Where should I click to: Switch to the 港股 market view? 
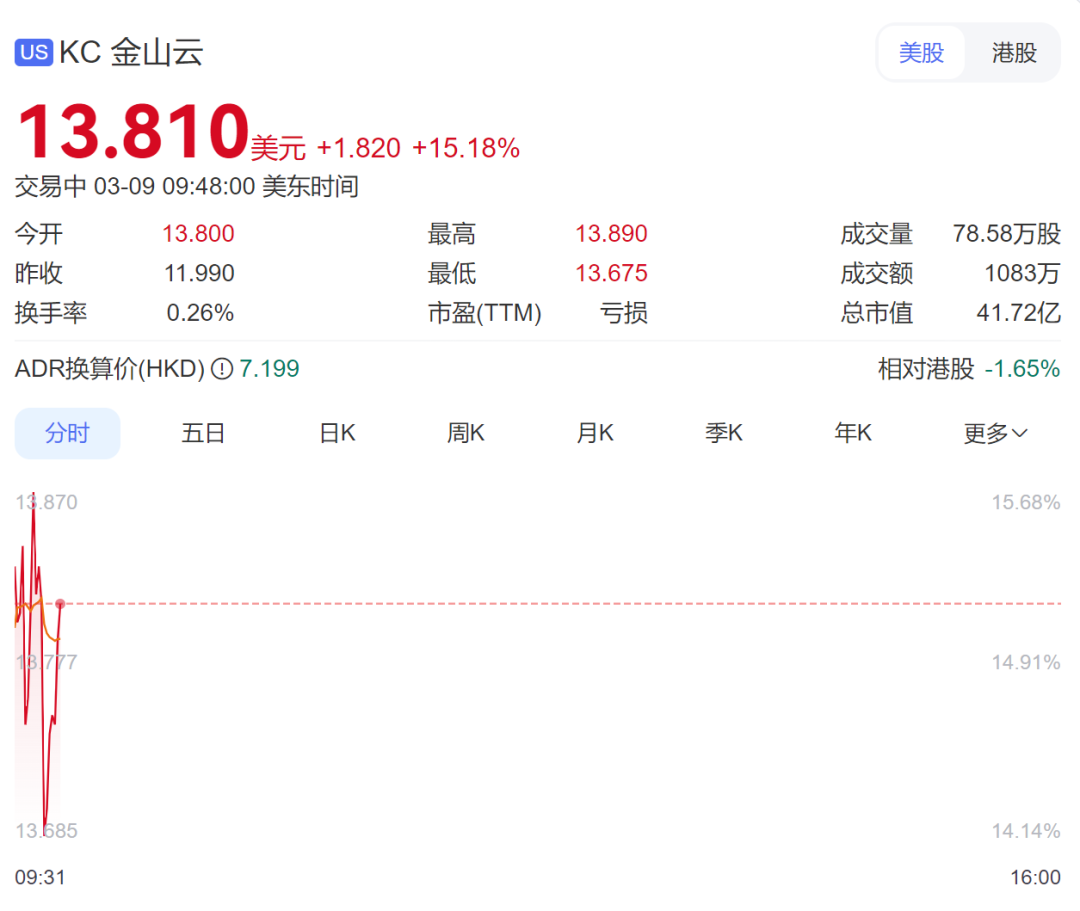coord(1014,53)
